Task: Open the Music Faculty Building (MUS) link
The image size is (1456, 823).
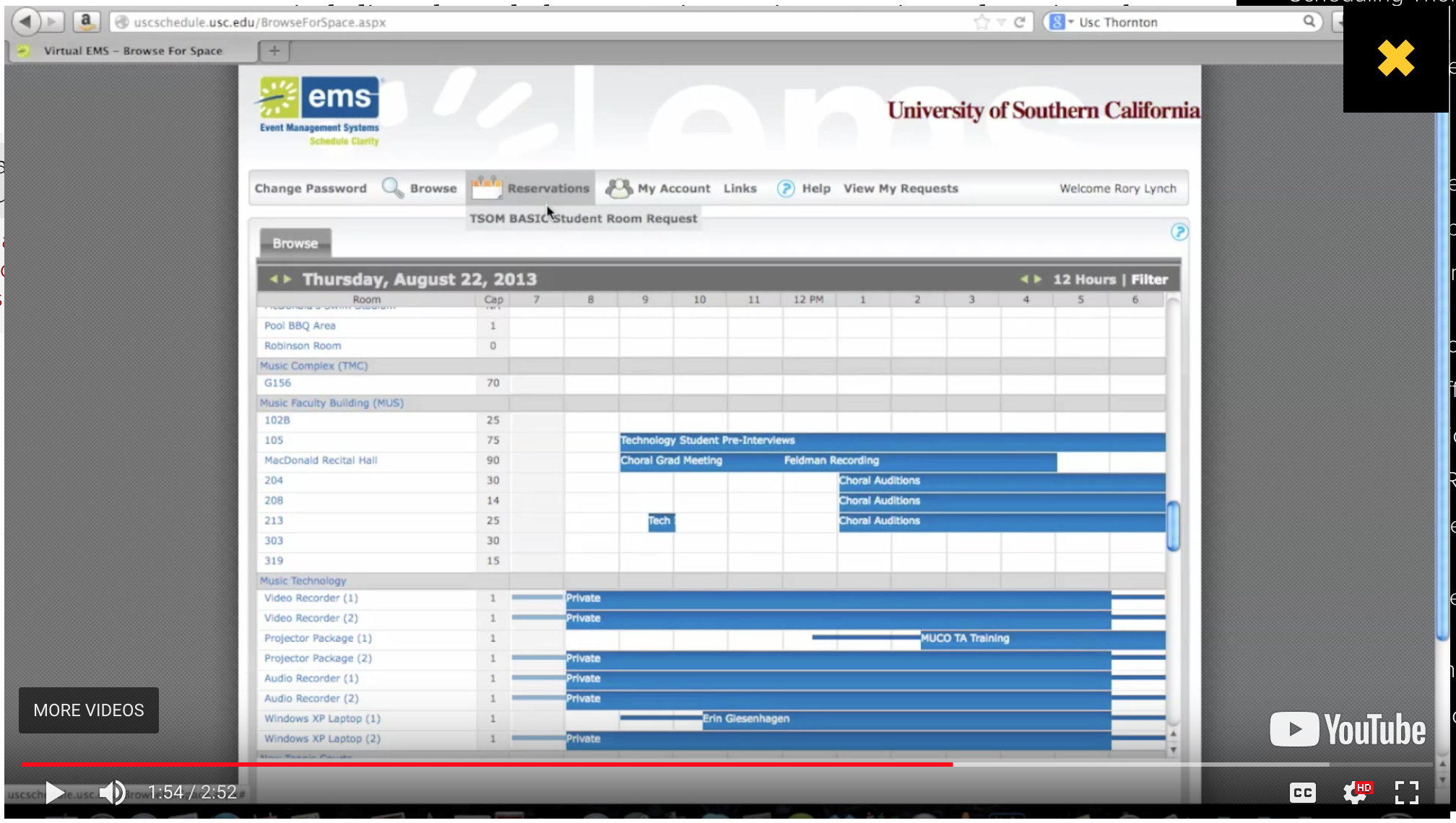Action: [x=331, y=403]
